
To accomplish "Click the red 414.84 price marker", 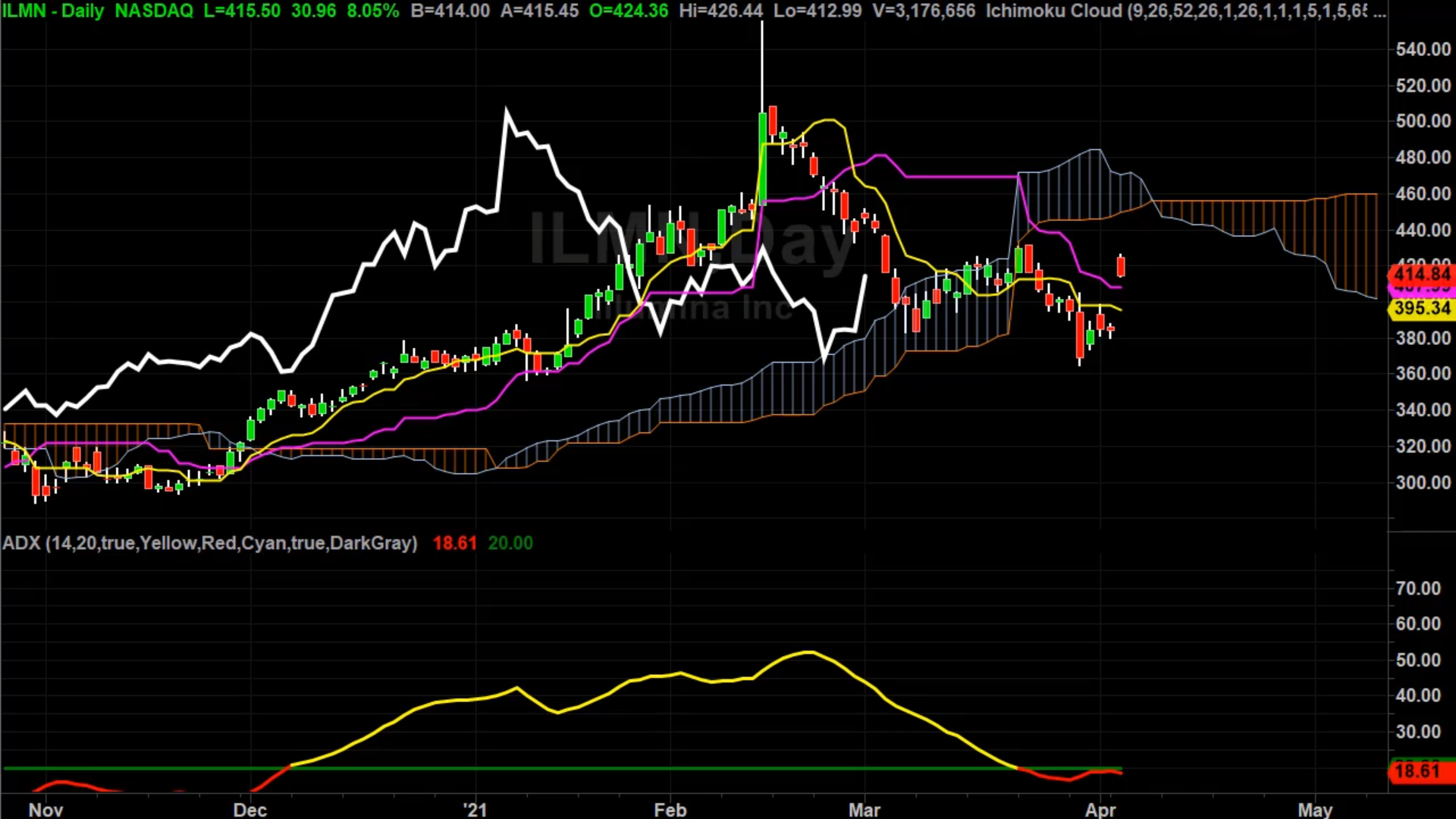I will [1422, 275].
